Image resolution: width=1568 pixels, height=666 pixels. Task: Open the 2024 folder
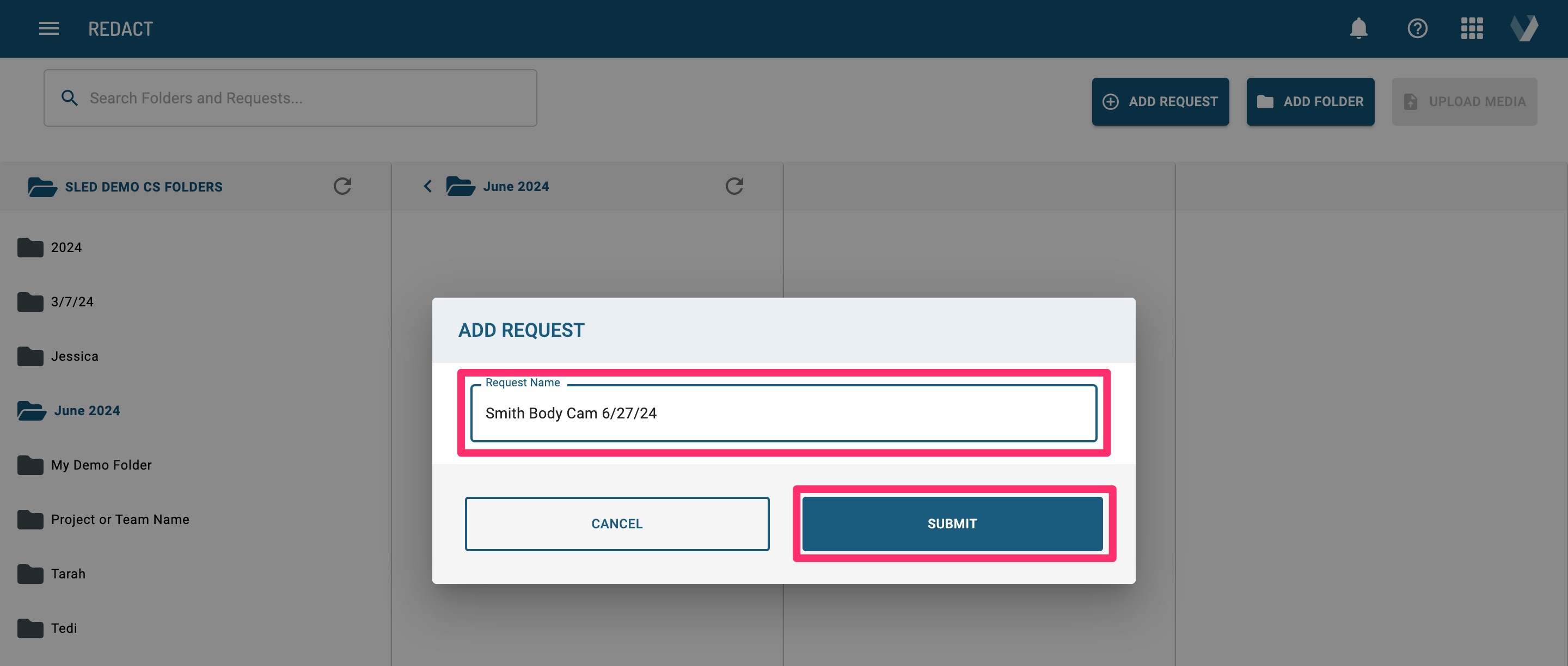(x=66, y=248)
